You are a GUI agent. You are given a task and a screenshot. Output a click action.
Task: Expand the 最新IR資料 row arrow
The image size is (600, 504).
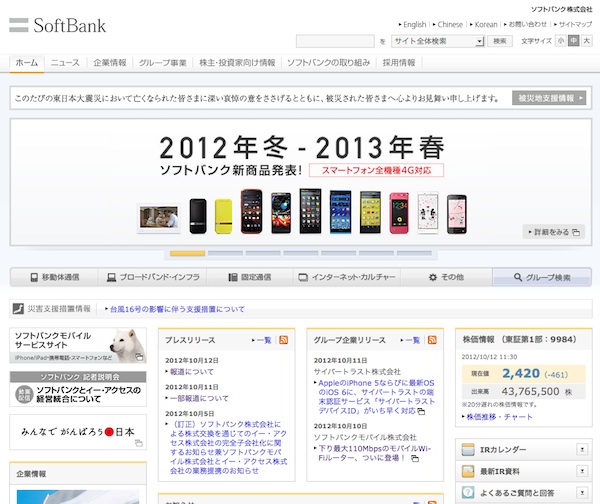tap(582, 471)
